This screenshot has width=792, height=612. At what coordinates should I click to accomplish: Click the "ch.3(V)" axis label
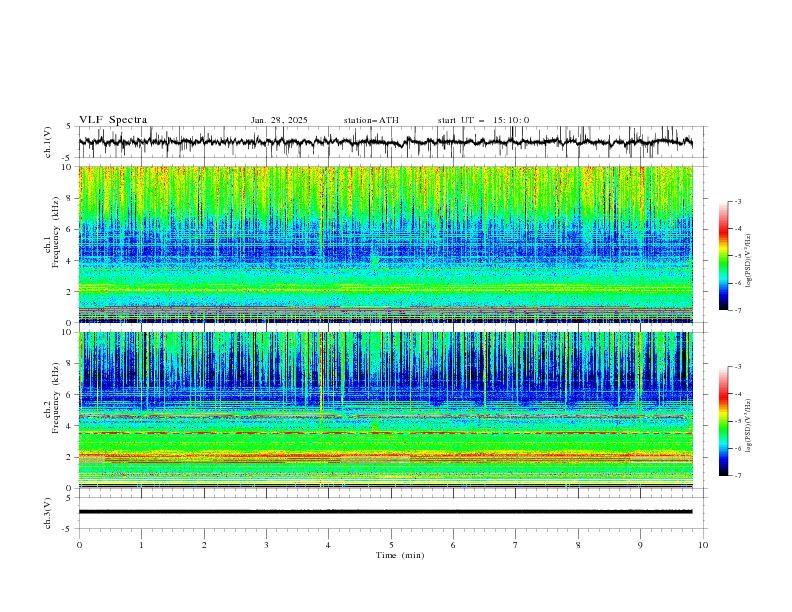[48, 513]
